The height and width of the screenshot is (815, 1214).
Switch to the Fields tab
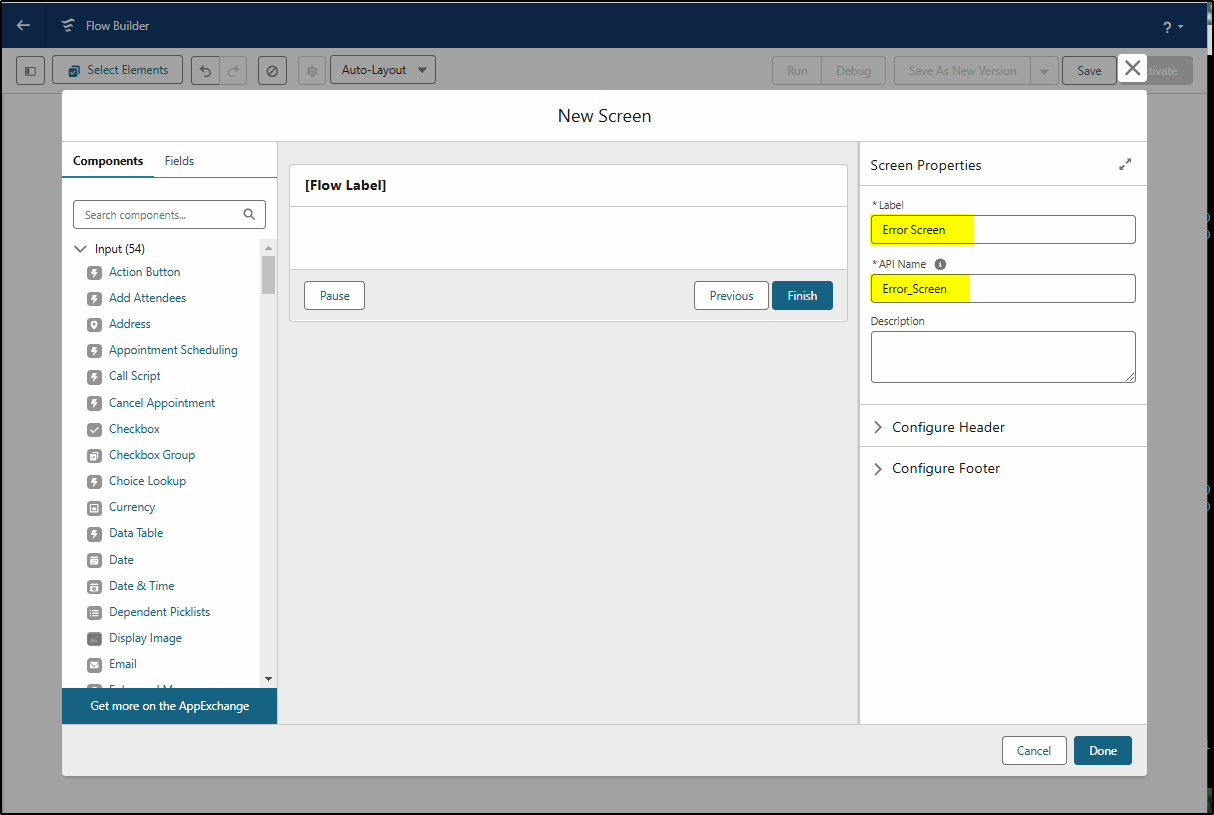pos(179,160)
